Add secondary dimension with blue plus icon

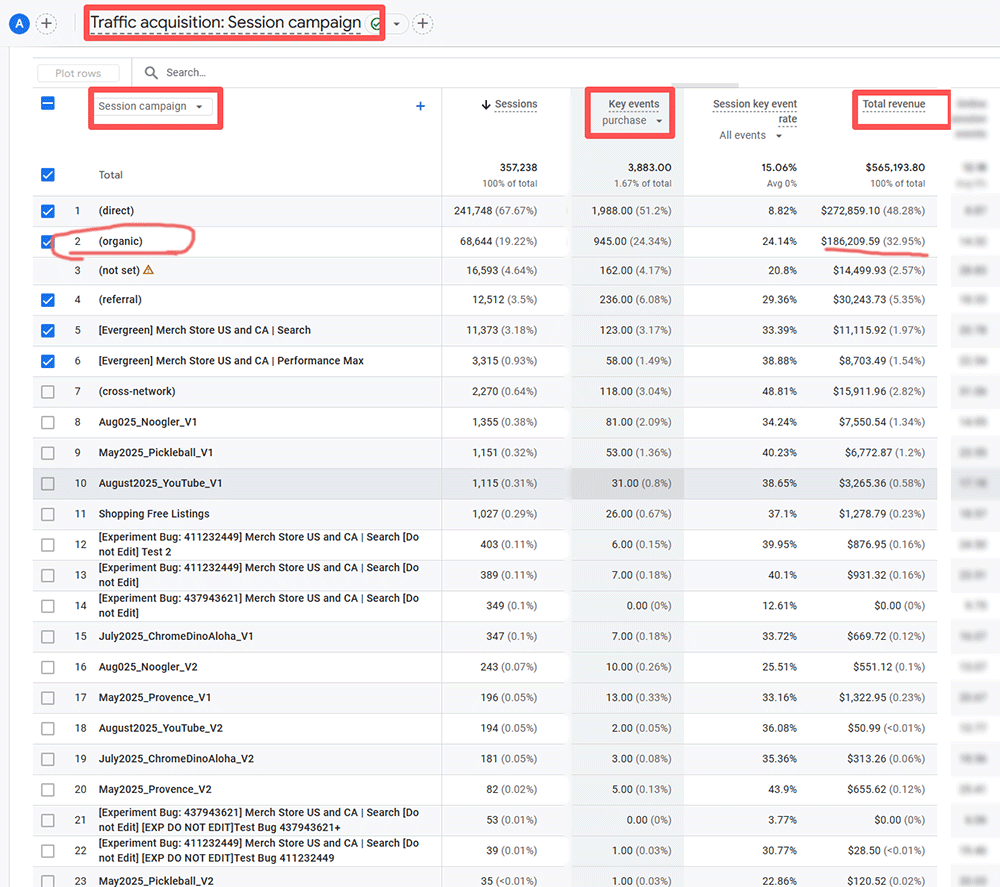[420, 106]
